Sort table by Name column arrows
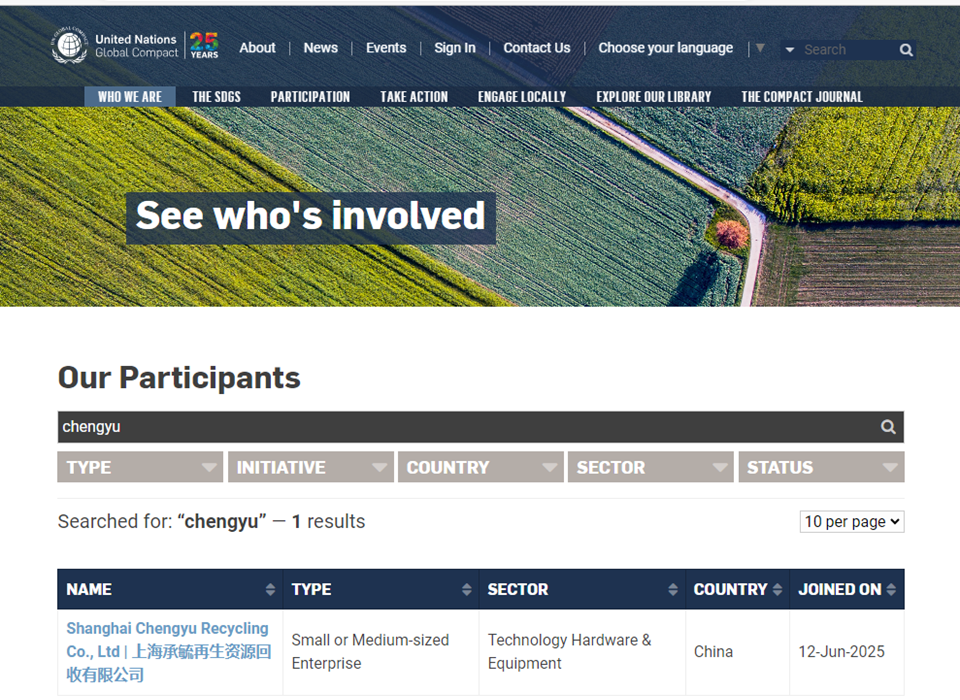Viewport: 960px width, 700px height. 270,589
